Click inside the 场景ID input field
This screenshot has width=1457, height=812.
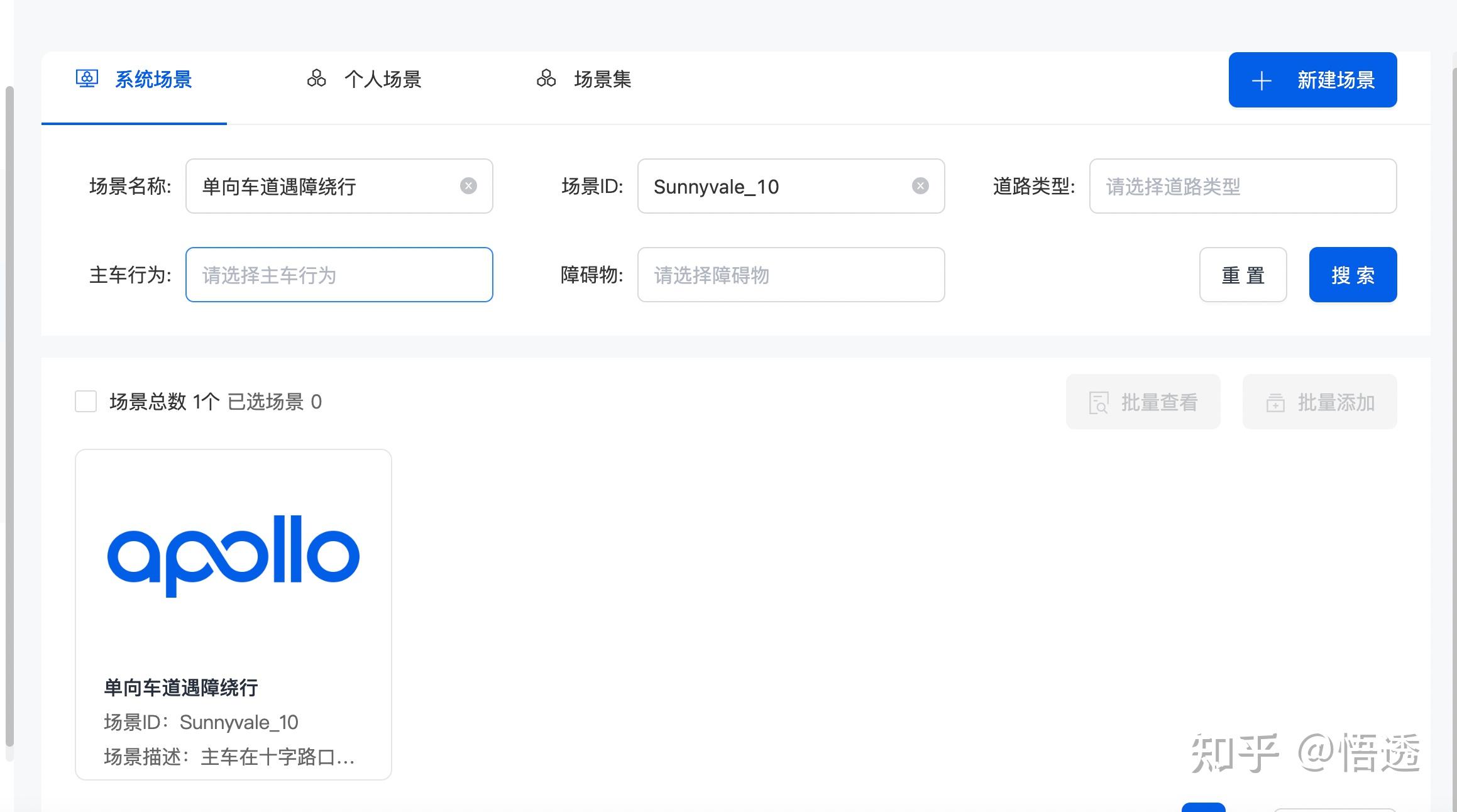coord(791,186)
